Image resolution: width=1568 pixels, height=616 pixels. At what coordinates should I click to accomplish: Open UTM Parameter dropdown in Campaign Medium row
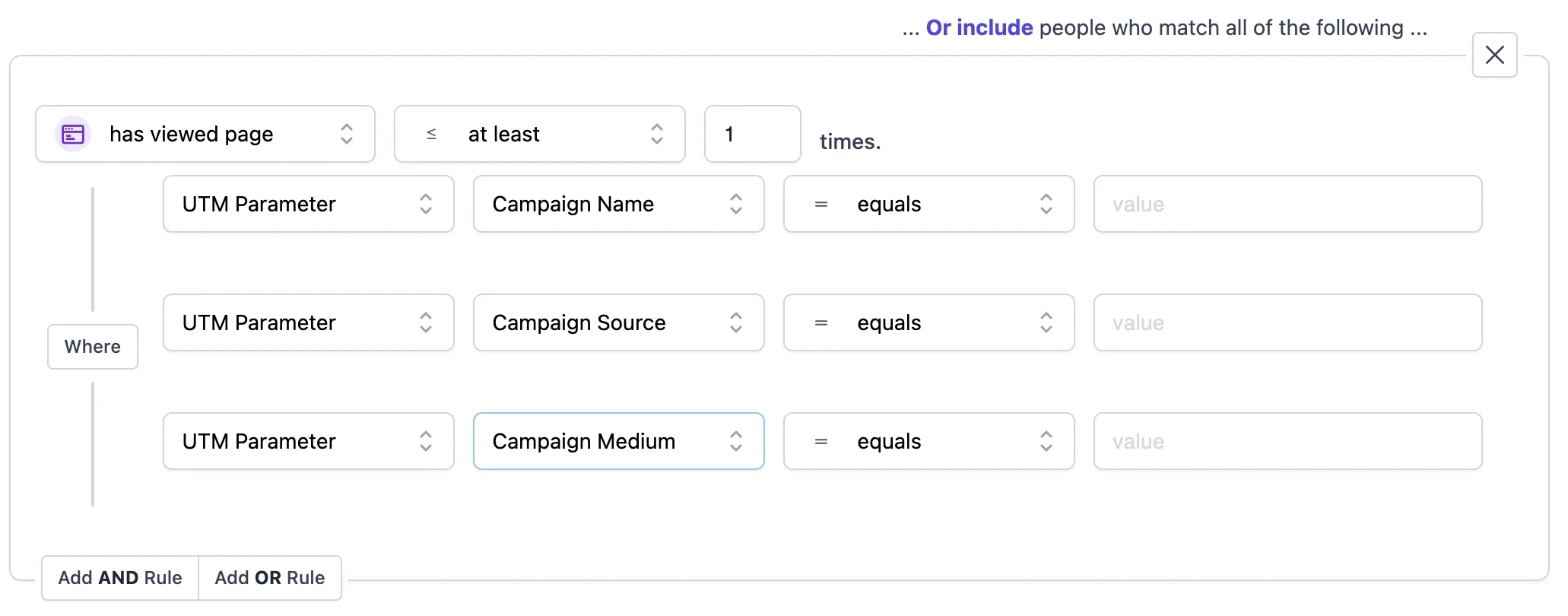(x=308, y=442)
